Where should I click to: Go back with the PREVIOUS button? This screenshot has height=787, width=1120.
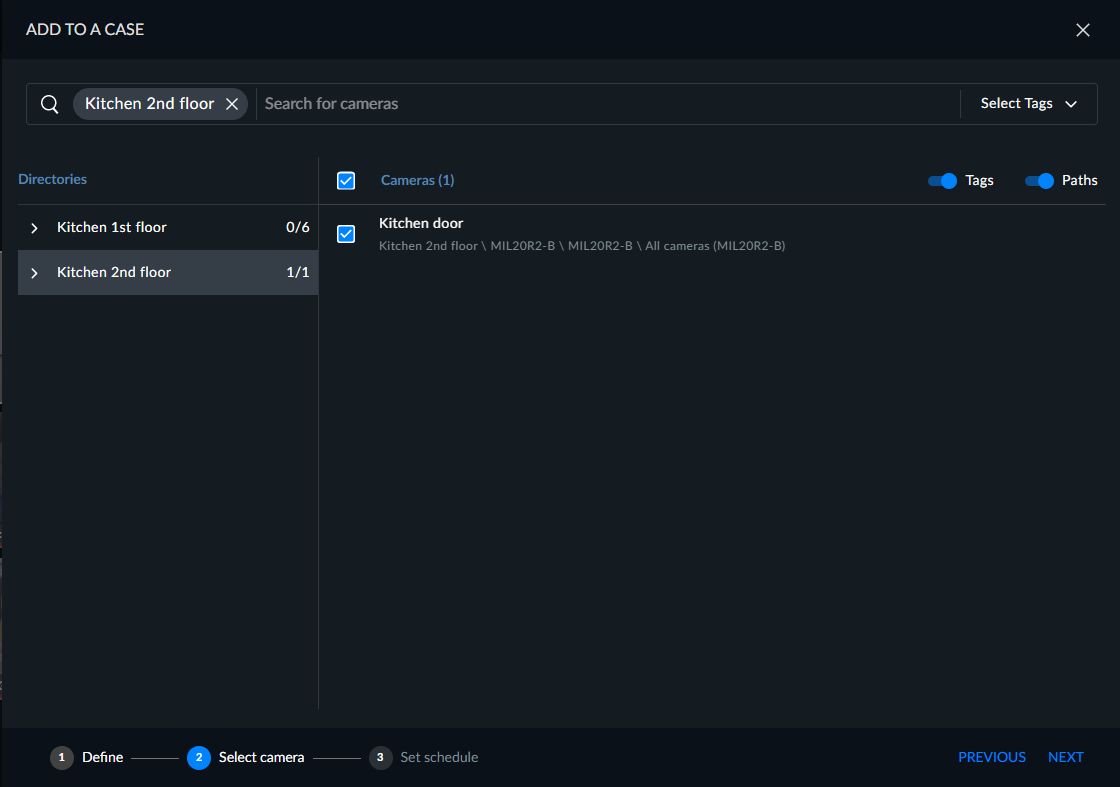(x=991, y=758)
